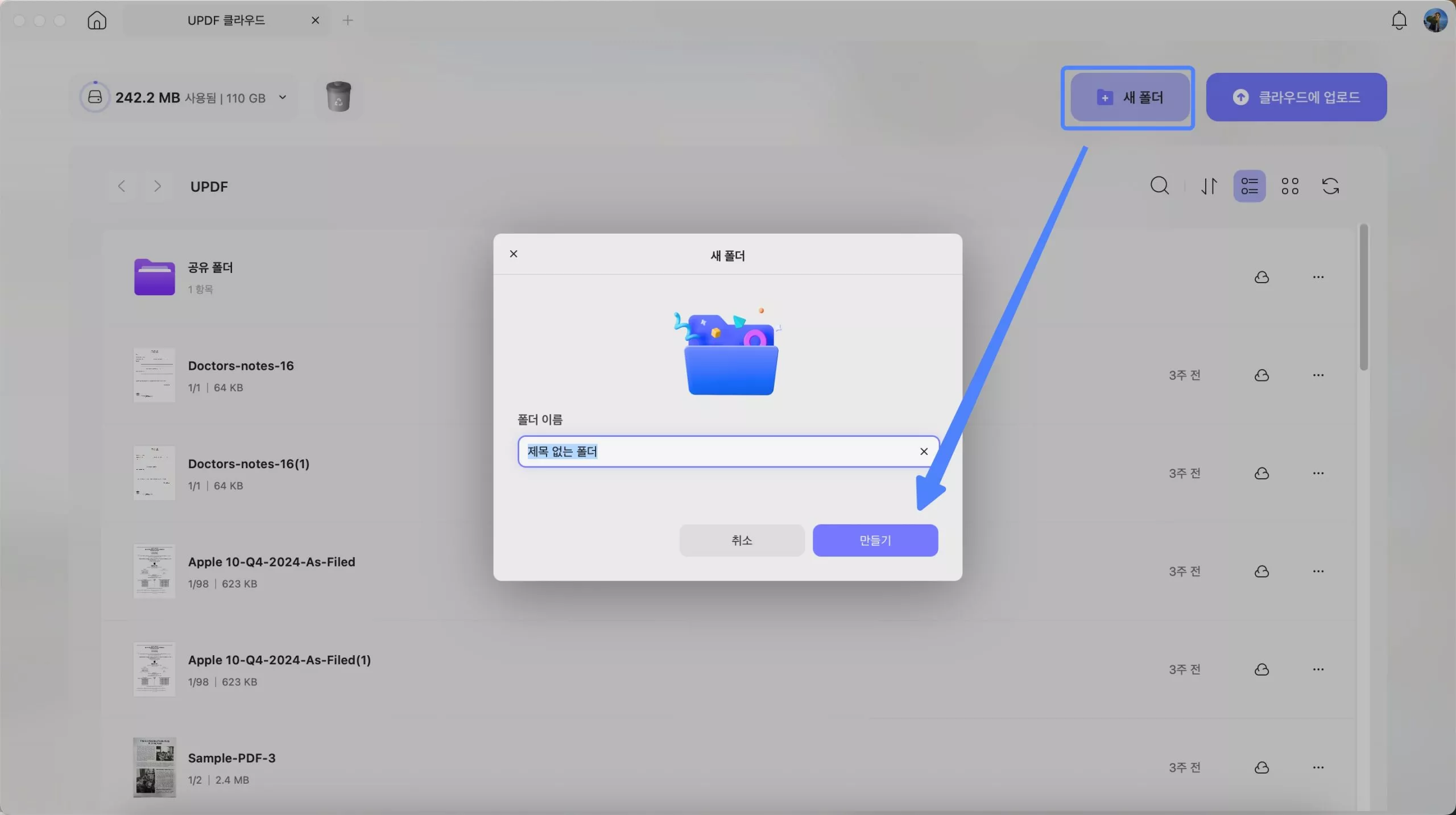Image resolution: width=1456 pixels, height=815 pixels.
Task: Open the 공유 폴더 folder
Action: 154,277
